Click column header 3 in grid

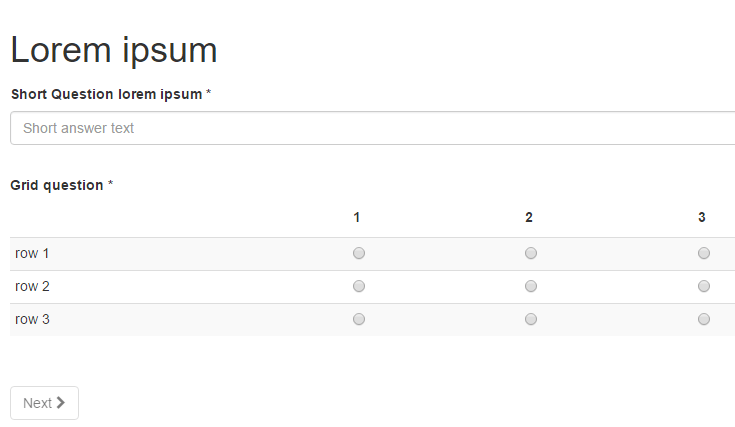pos(702,217)
